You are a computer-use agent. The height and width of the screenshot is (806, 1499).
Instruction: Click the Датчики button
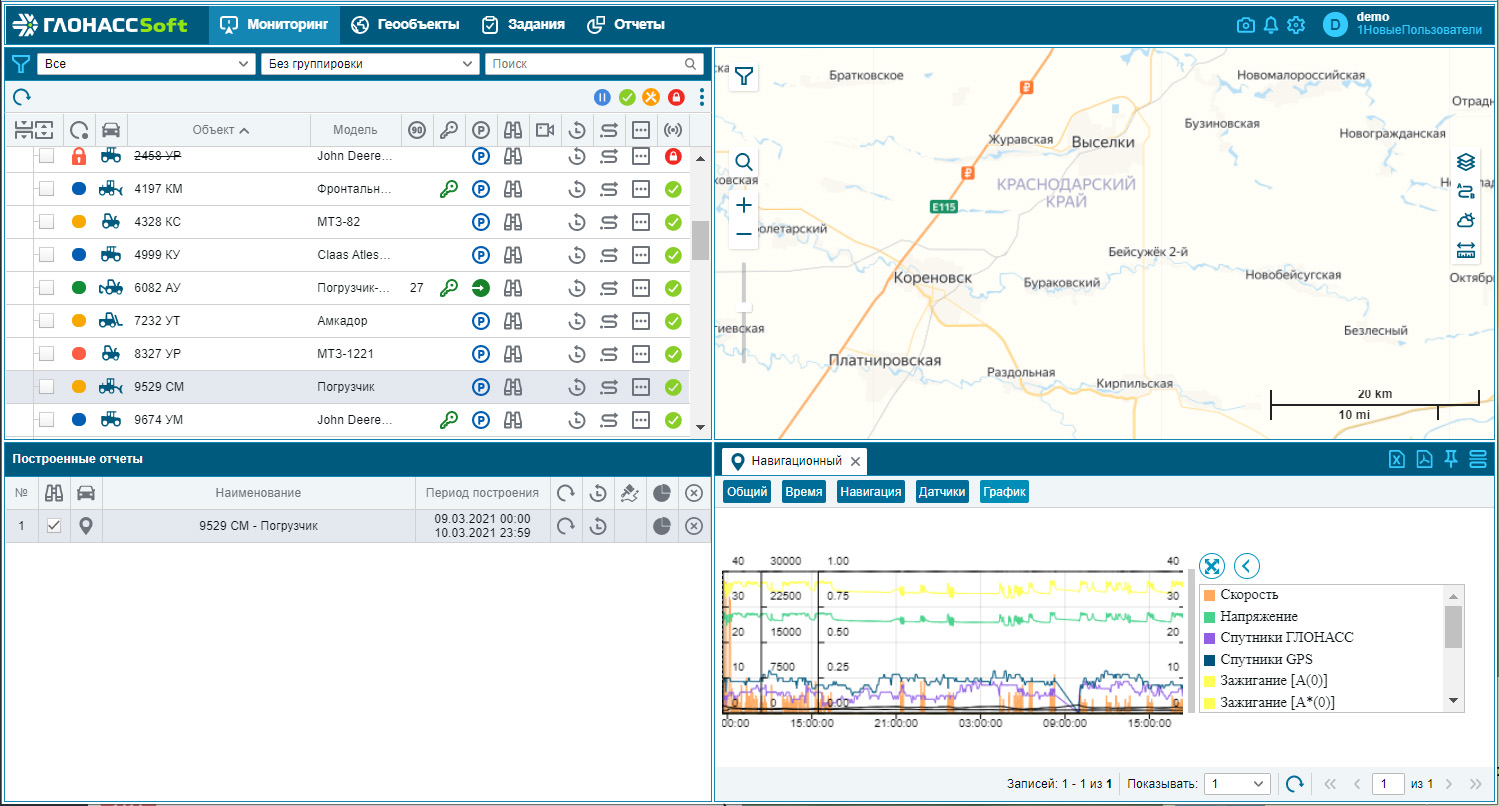(x=941, y=492)
